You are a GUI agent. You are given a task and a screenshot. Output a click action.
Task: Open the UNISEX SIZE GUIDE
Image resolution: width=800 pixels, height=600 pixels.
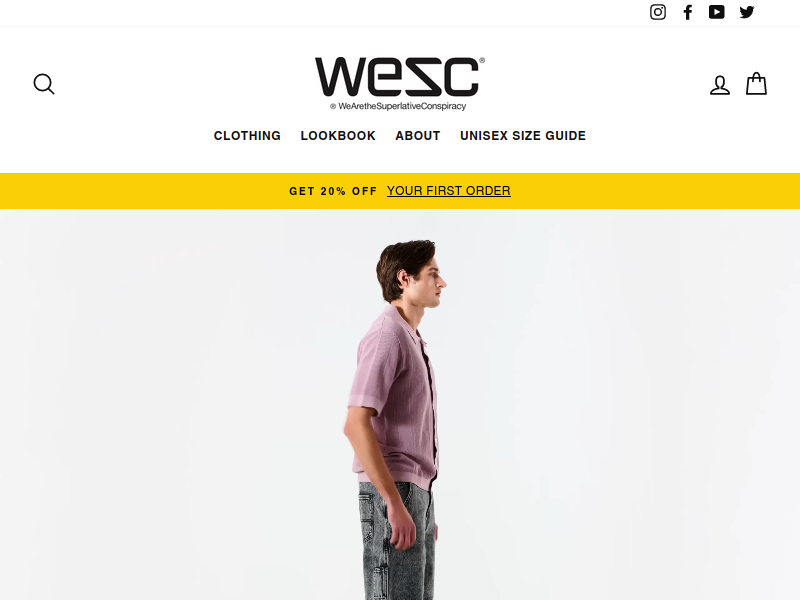tap(523, 136)
